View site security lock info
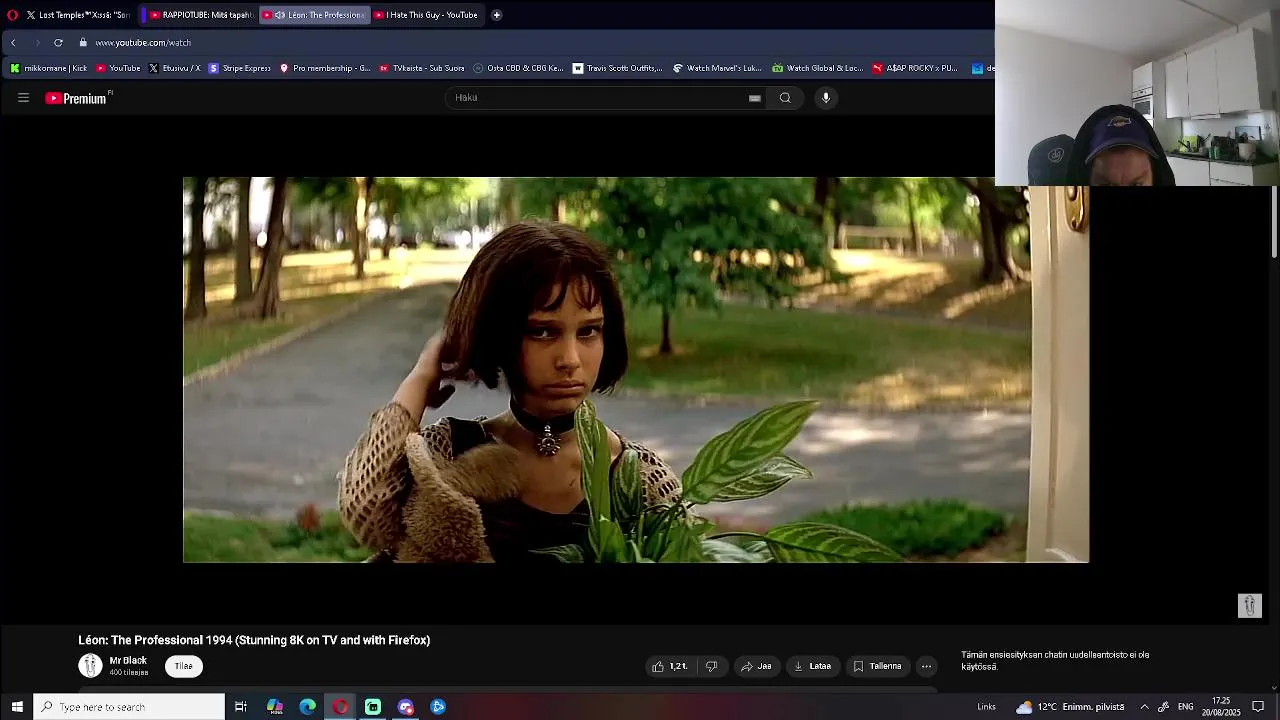 pyautogui.click(x=83, y=43)
